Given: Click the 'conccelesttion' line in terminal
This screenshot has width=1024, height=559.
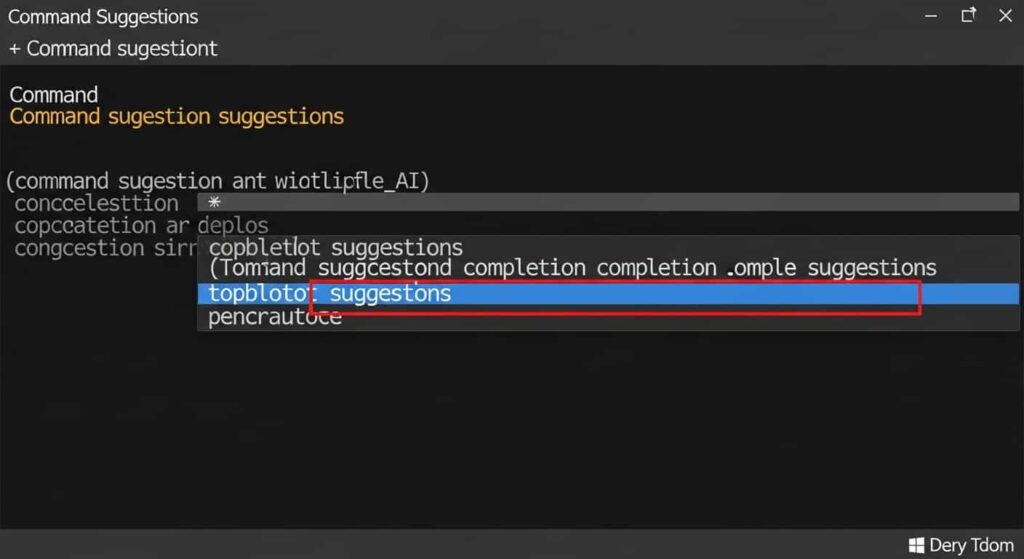Looking at the screenshot, I should coord(97,204).
